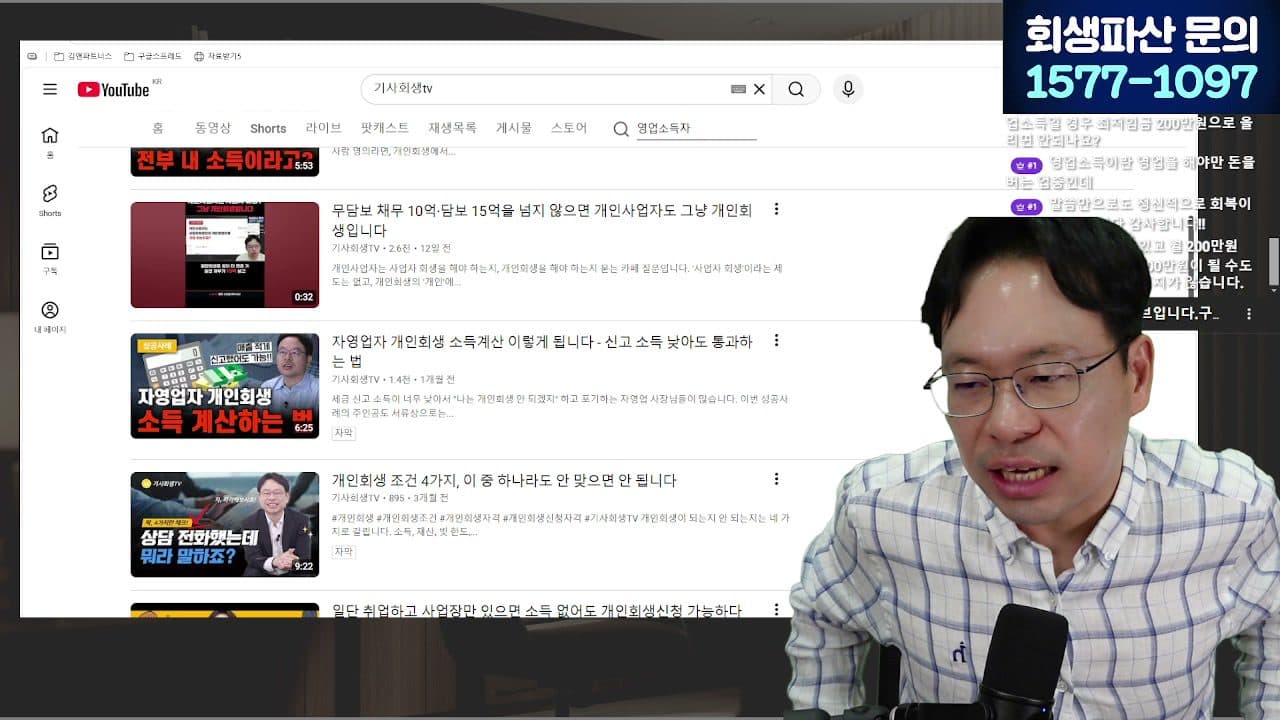Viewport: 1280px width, 720px height.
Task: Open options menu for 일단 취업하고 video
Action: tap(776, 608)
